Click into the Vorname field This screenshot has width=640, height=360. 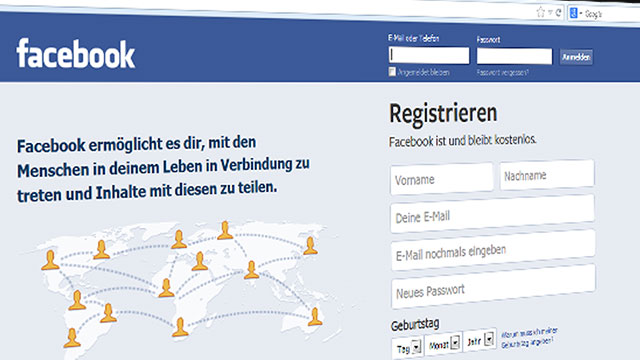442,178
